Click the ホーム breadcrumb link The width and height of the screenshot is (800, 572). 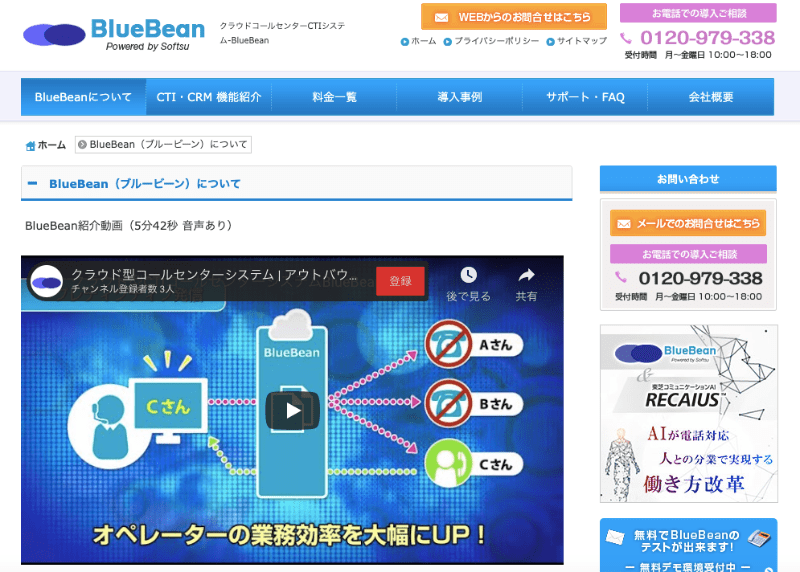(x=52, y=145)
